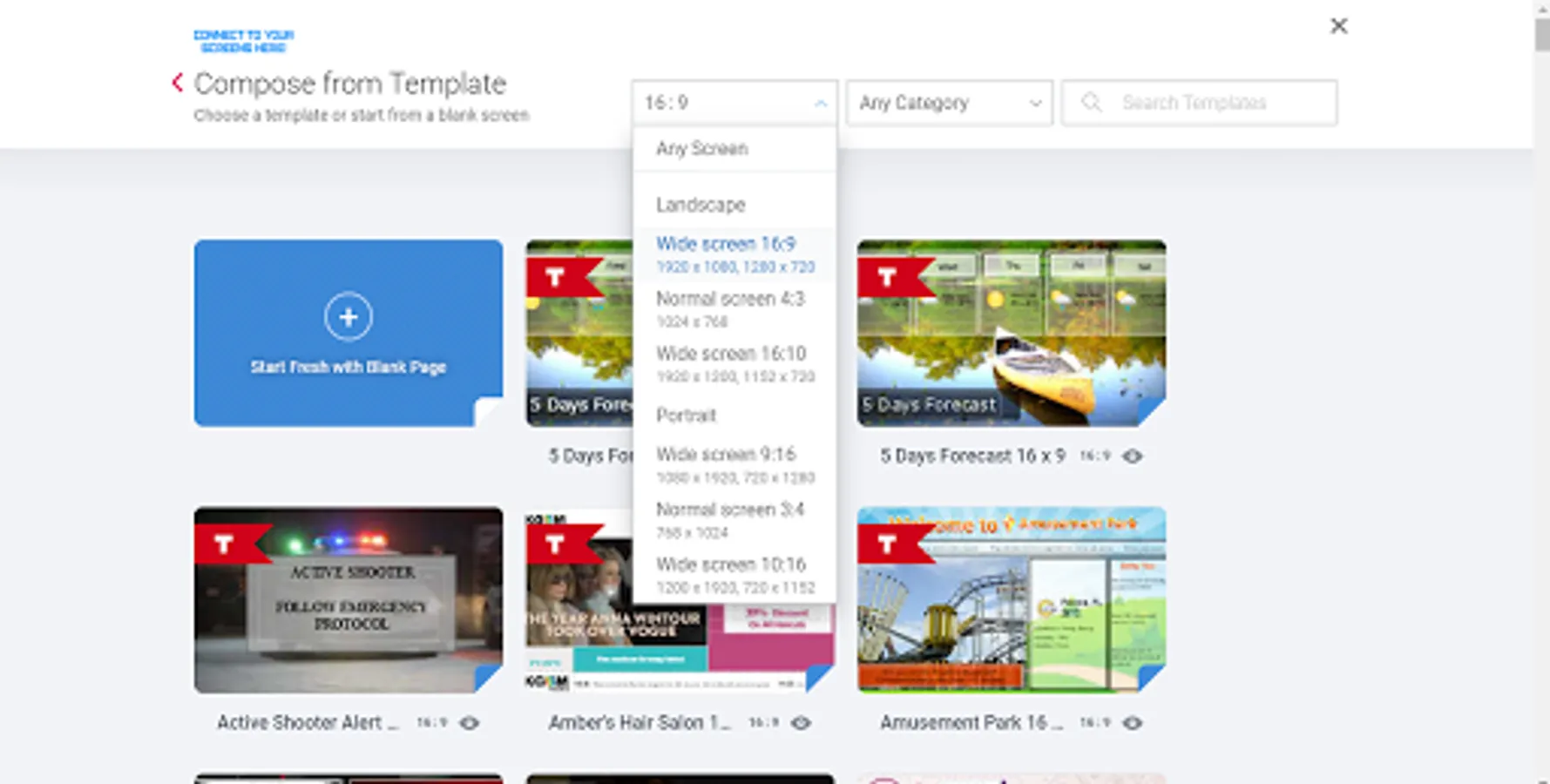Click the plus icon on blank page tile
The height and width of the screenshot is (784, 1550).
[349, 317]
